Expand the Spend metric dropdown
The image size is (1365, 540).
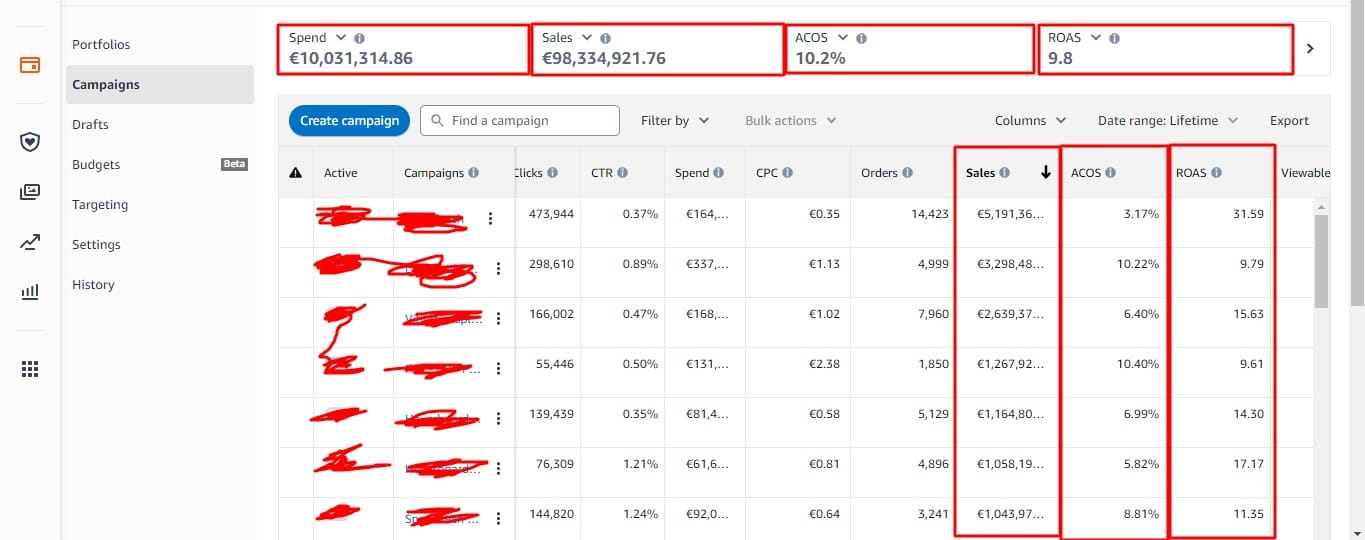click(x=343, y=38)
